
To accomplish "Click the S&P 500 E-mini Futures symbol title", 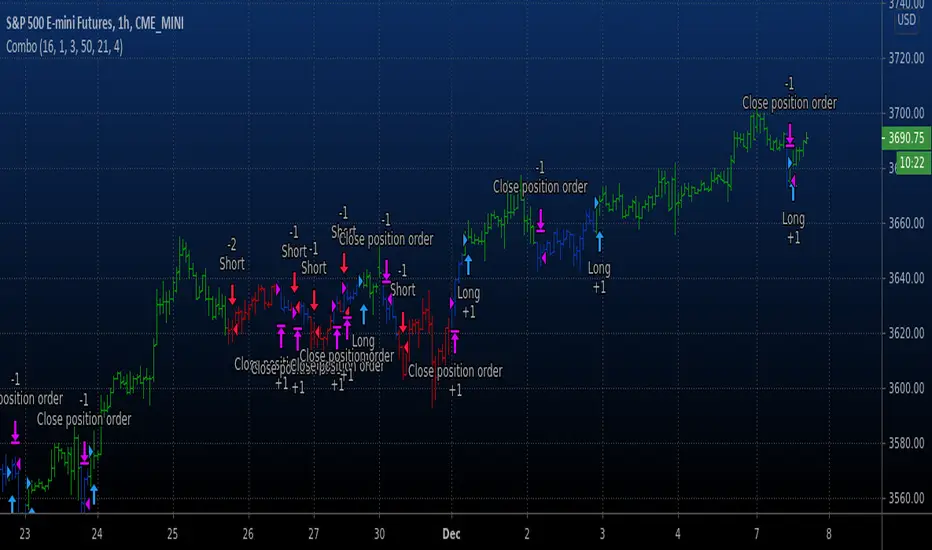I will (95, 23).
